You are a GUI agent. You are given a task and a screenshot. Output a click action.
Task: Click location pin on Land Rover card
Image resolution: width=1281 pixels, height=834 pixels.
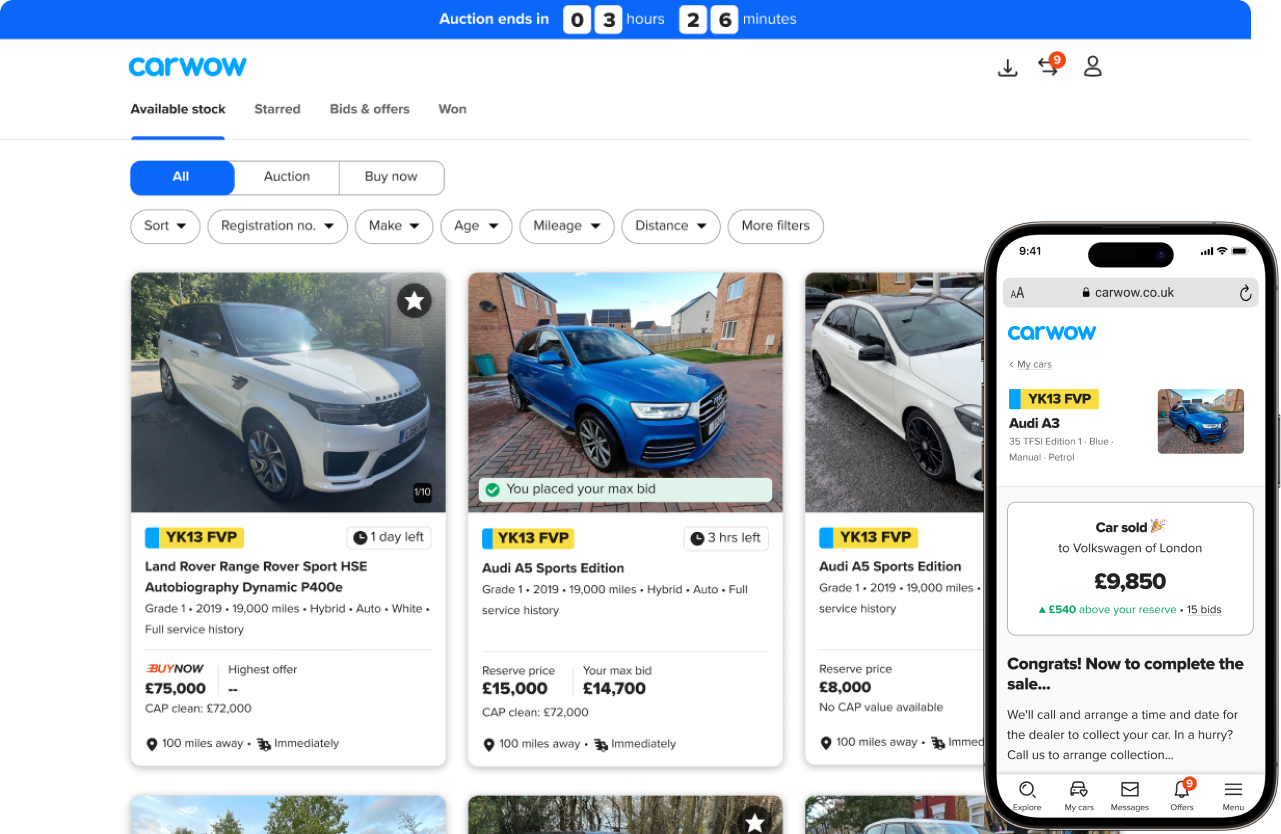152,744
